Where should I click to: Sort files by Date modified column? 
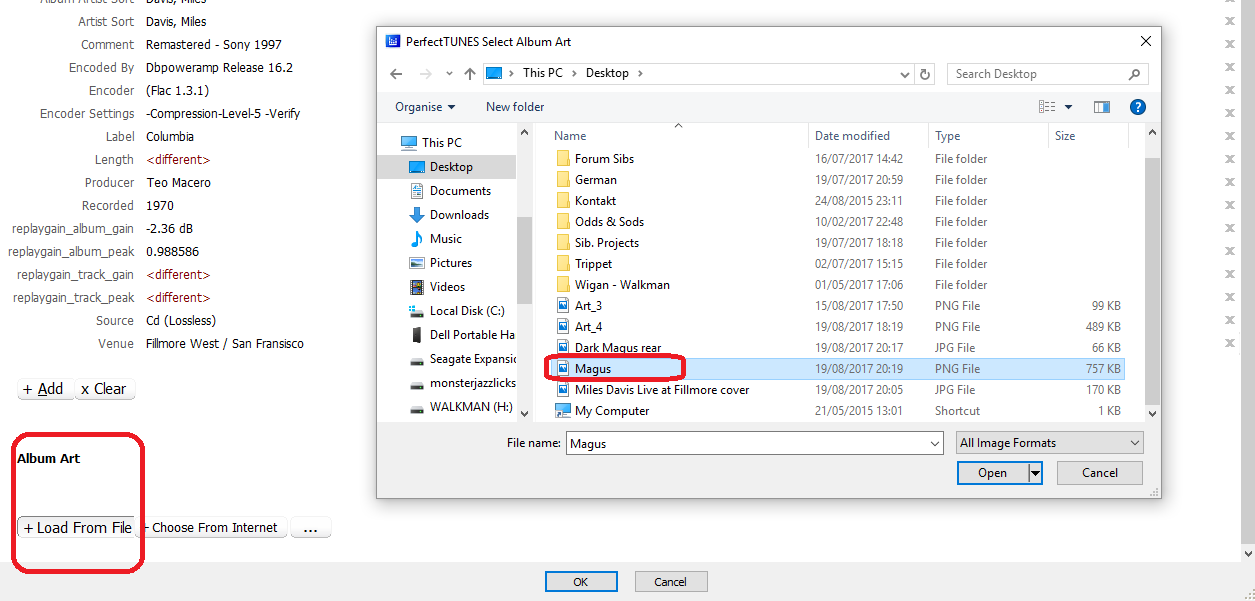[852, 136]
